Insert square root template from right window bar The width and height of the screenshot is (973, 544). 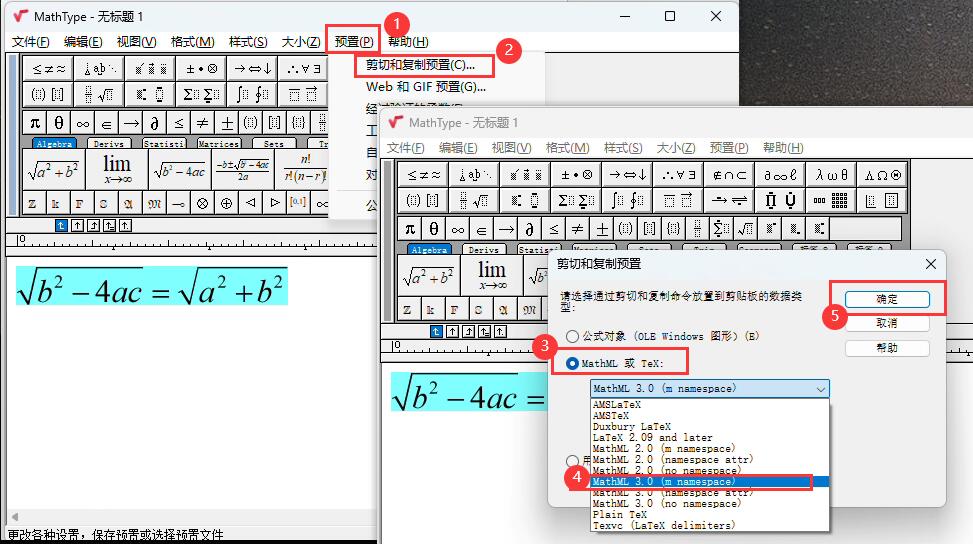point(746,229)
